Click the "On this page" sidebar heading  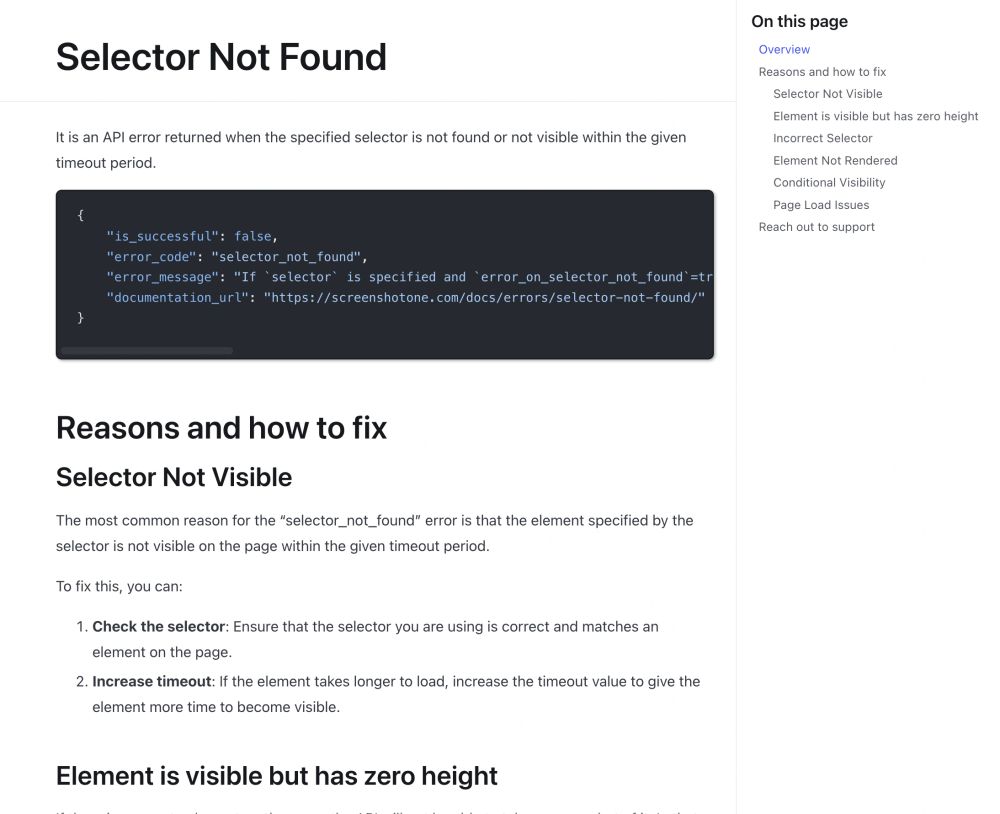[x=799, y=22]
